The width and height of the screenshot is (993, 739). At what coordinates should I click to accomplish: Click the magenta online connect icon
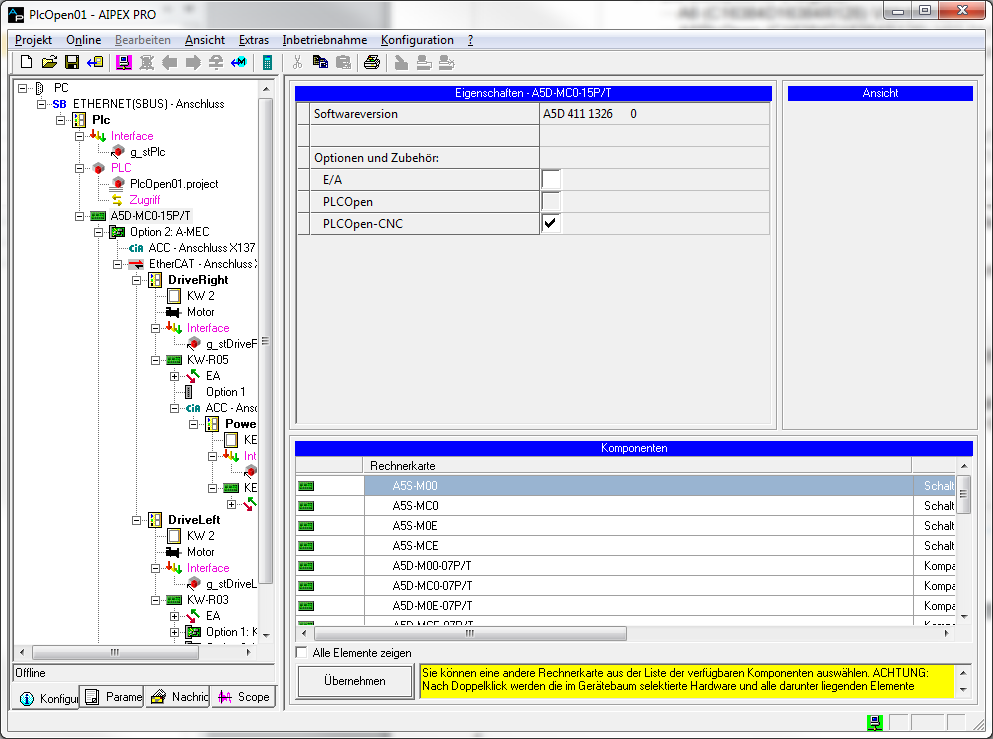(124, 62)
